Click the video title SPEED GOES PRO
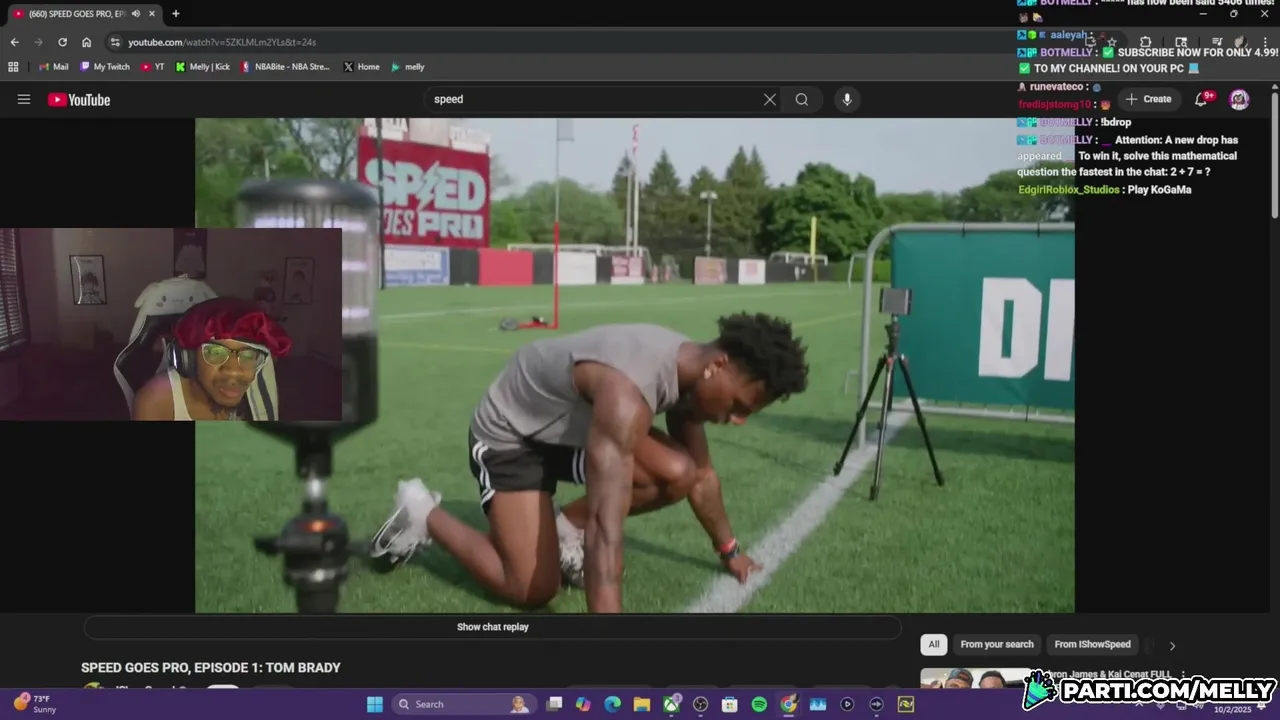1280x720 pixels. pos(211,668)
